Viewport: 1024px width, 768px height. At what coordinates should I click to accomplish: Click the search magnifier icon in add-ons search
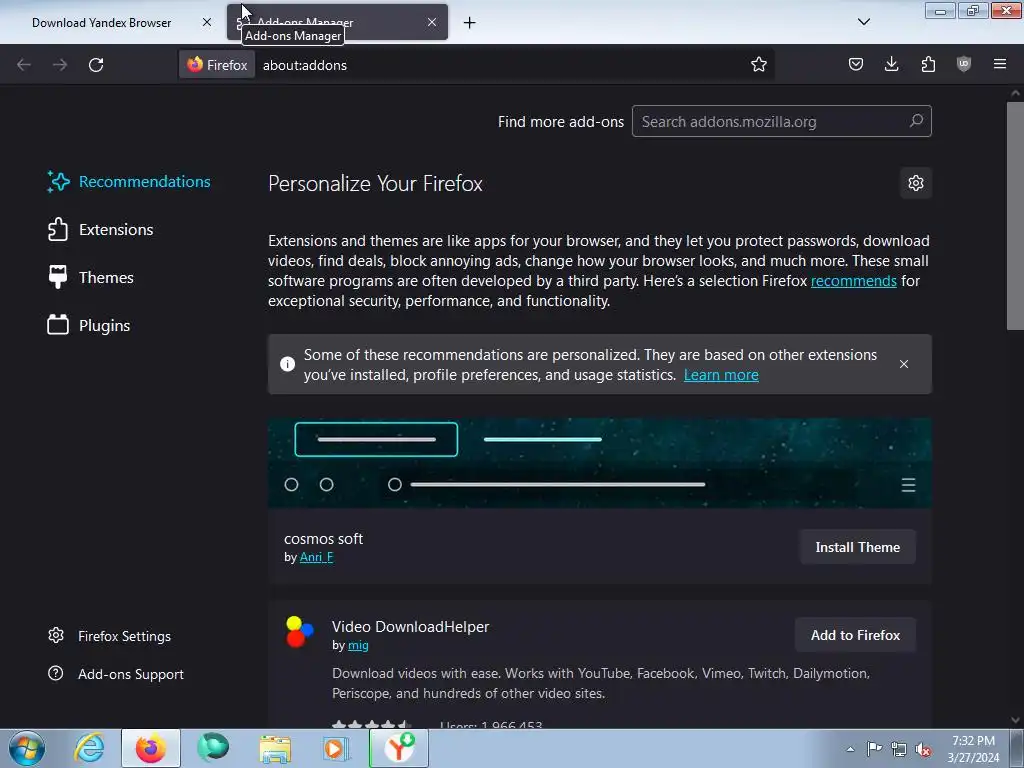916,121
